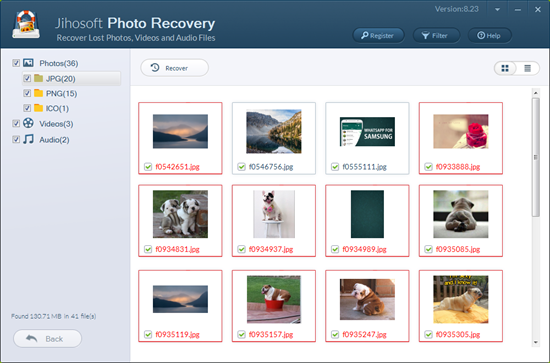550x363 pixels.
Task: Click the scrollbar up arrow
Action: 536,93
